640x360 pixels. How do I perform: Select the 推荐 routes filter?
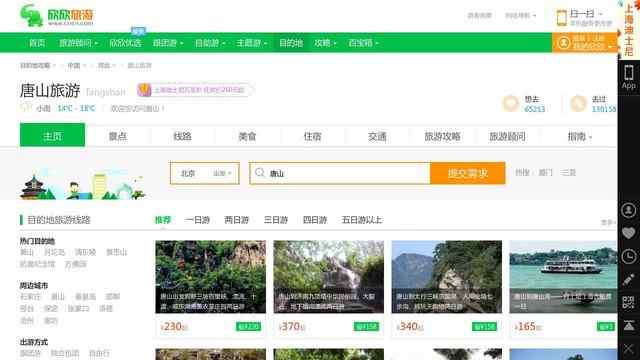tap(163, 220)
